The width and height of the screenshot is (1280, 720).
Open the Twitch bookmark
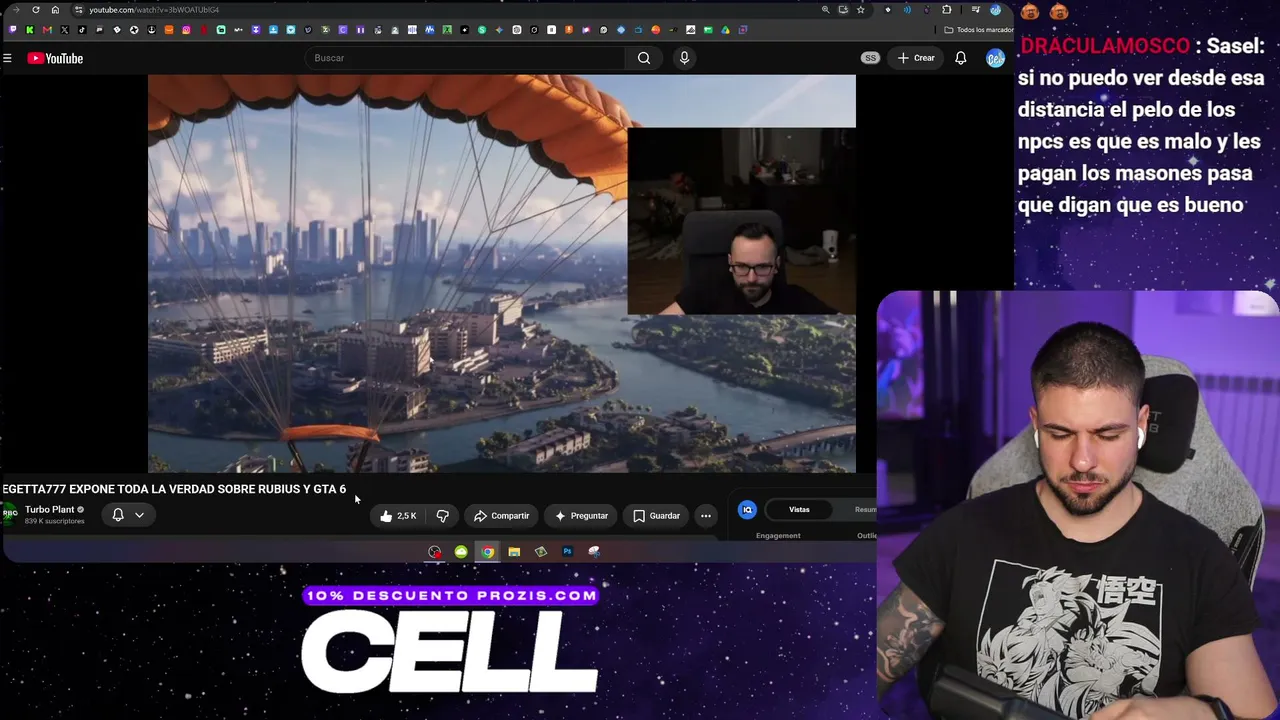click(x=12, y=30)
